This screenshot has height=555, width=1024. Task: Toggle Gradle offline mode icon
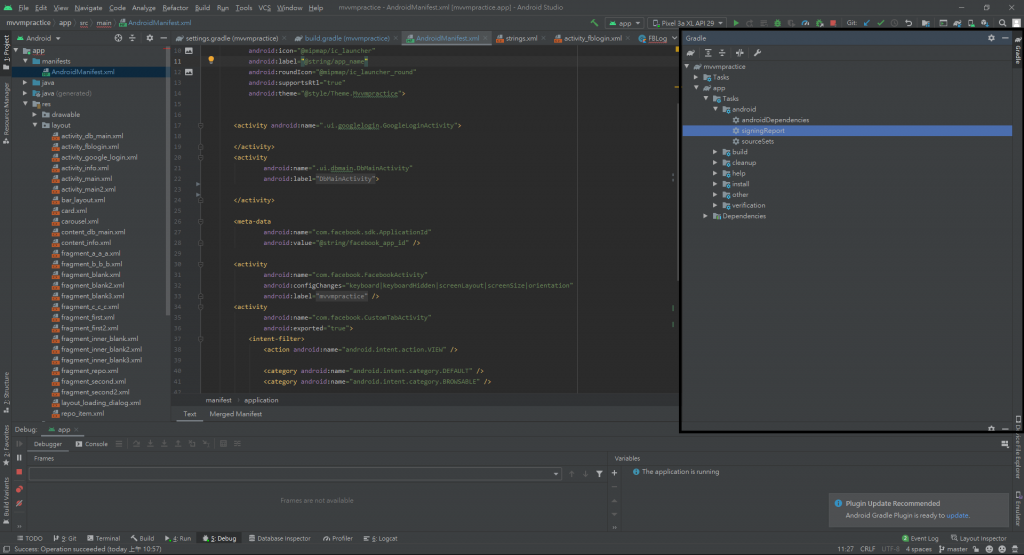pyautogui.click(x=740, y=52)
